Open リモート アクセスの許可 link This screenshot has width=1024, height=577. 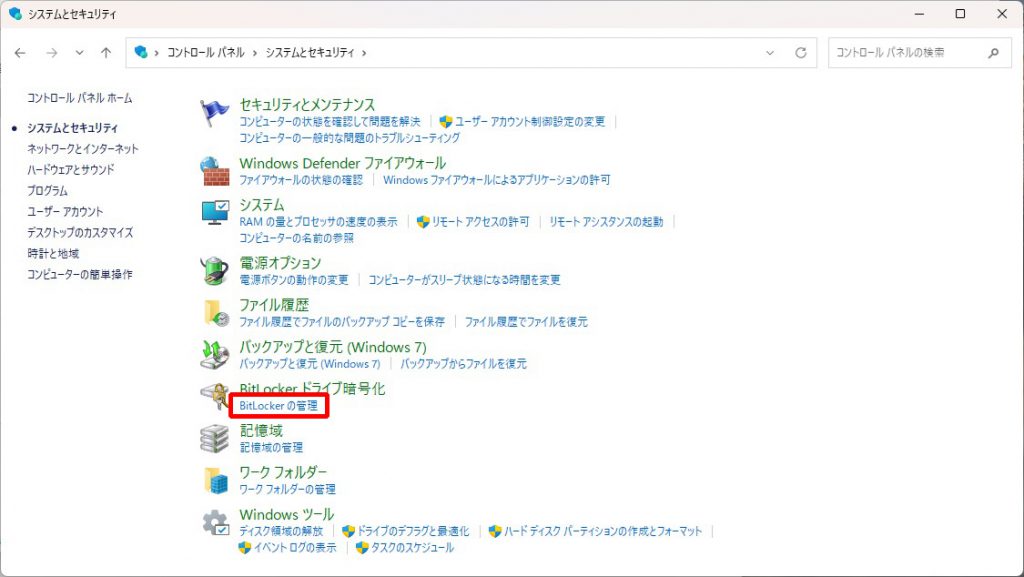click(x=480, y=222)
